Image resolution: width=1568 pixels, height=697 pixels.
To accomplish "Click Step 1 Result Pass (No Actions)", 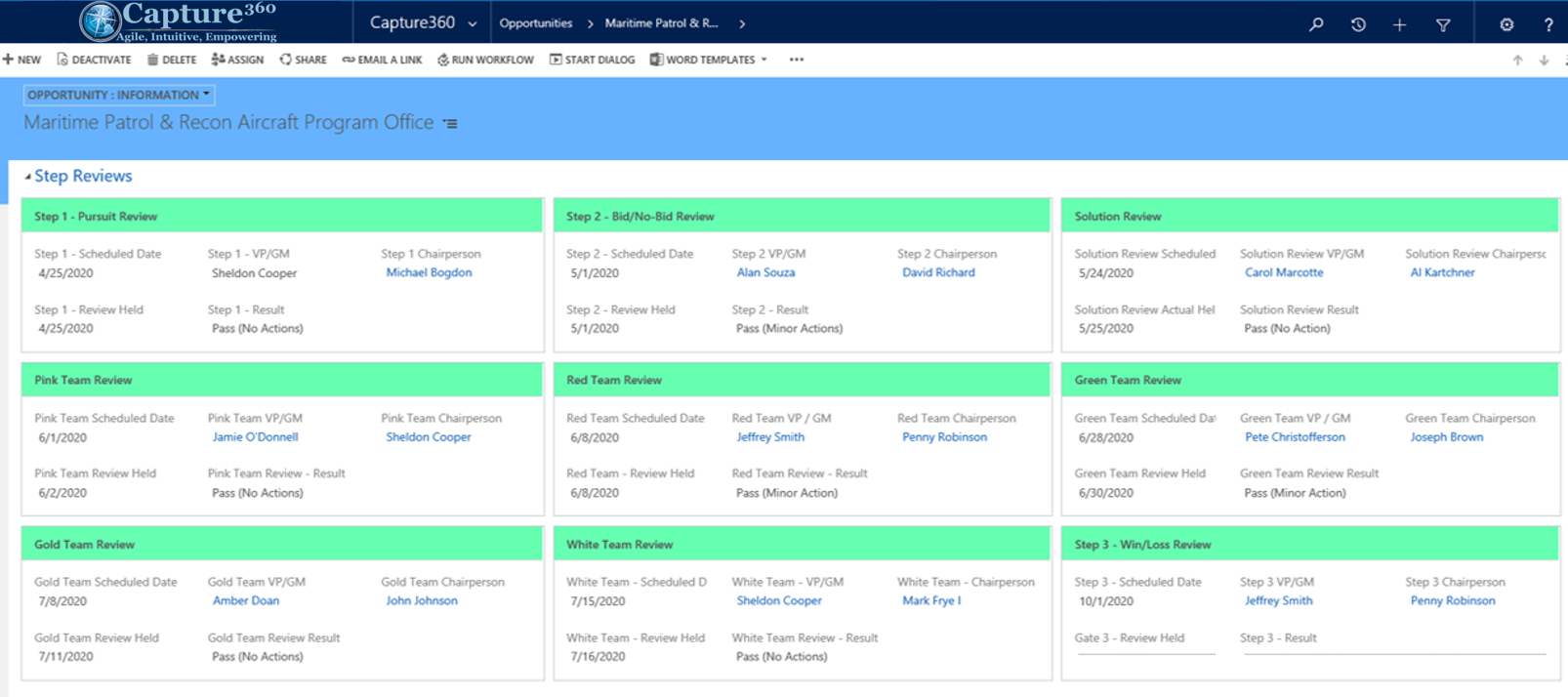I will point(258,329).
